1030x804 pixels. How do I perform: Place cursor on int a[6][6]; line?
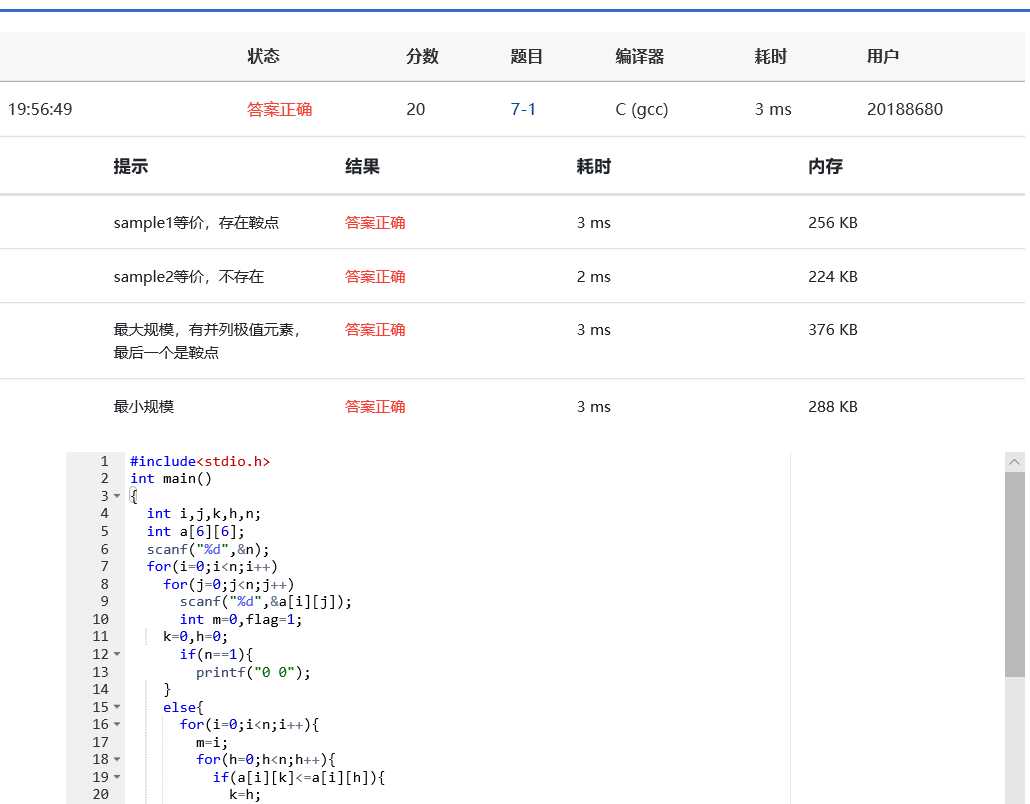pos(195,531)
